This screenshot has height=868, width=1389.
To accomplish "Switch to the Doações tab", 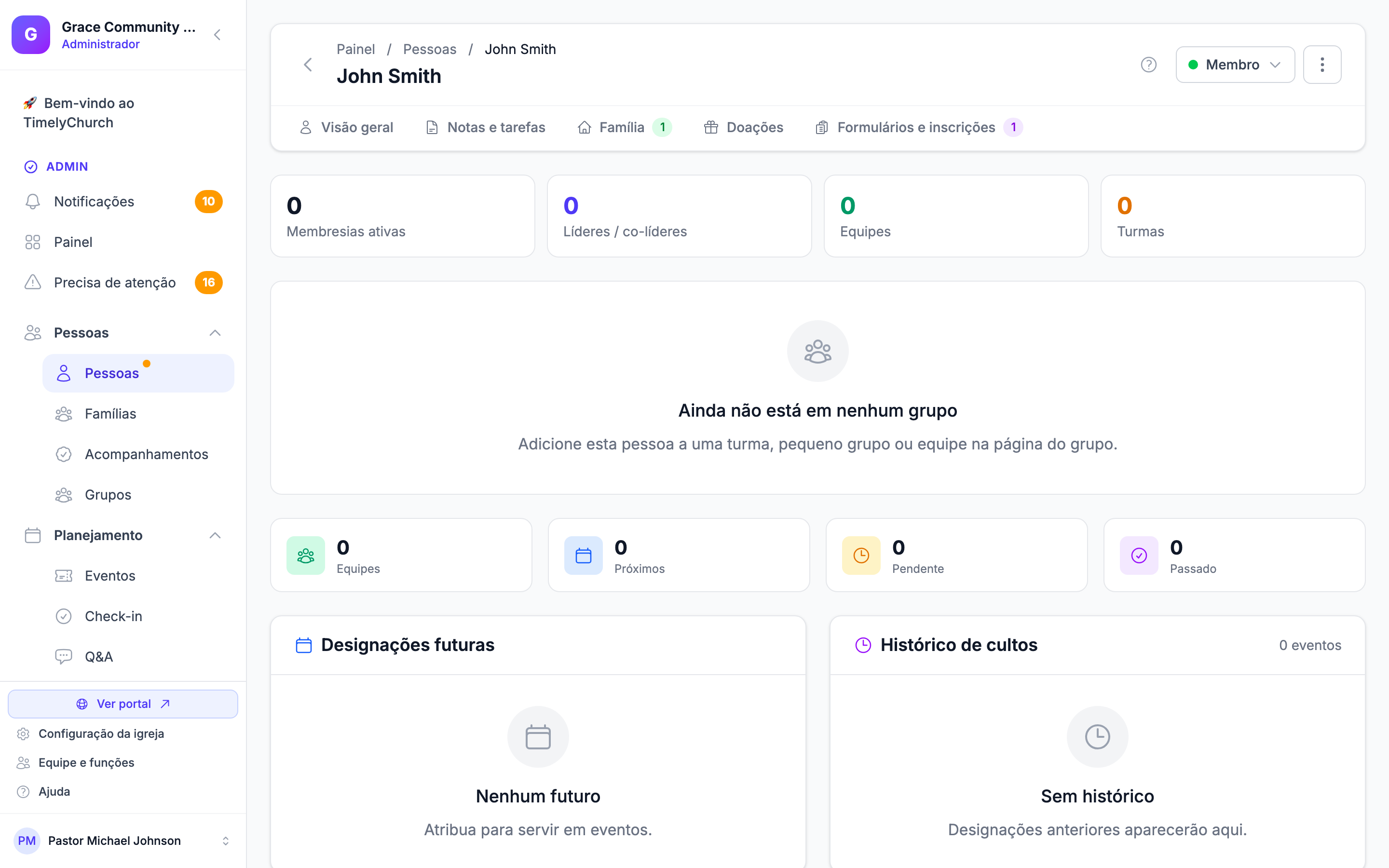I will (744, 127).
